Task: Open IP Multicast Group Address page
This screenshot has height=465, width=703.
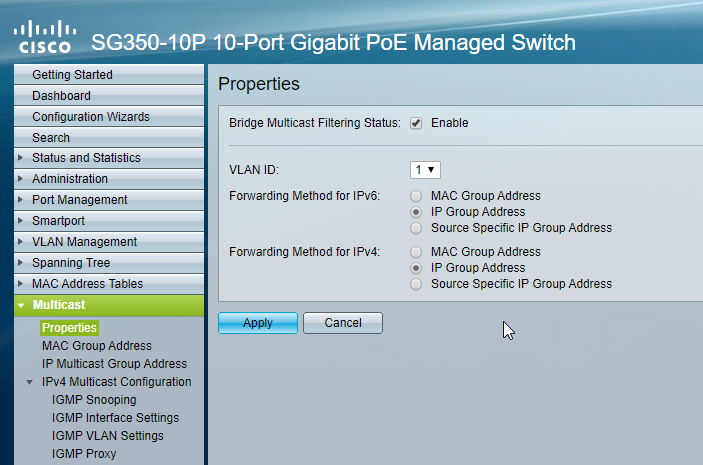Action: [x=114, y=364]
